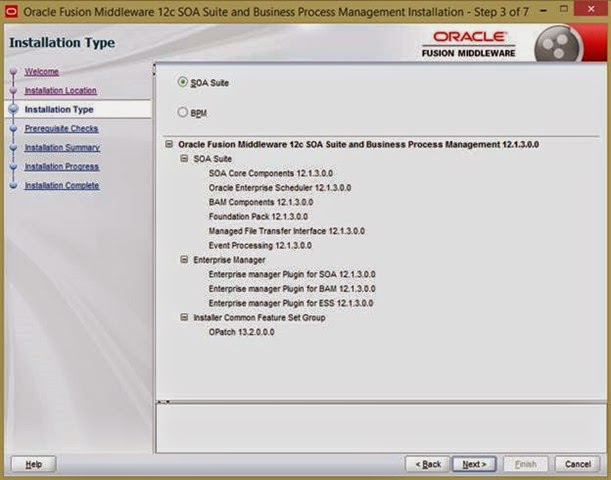The image size is (611, 480).
Task: Select Enterprise manager Plugin for SOA row
Action: [292, 274]
